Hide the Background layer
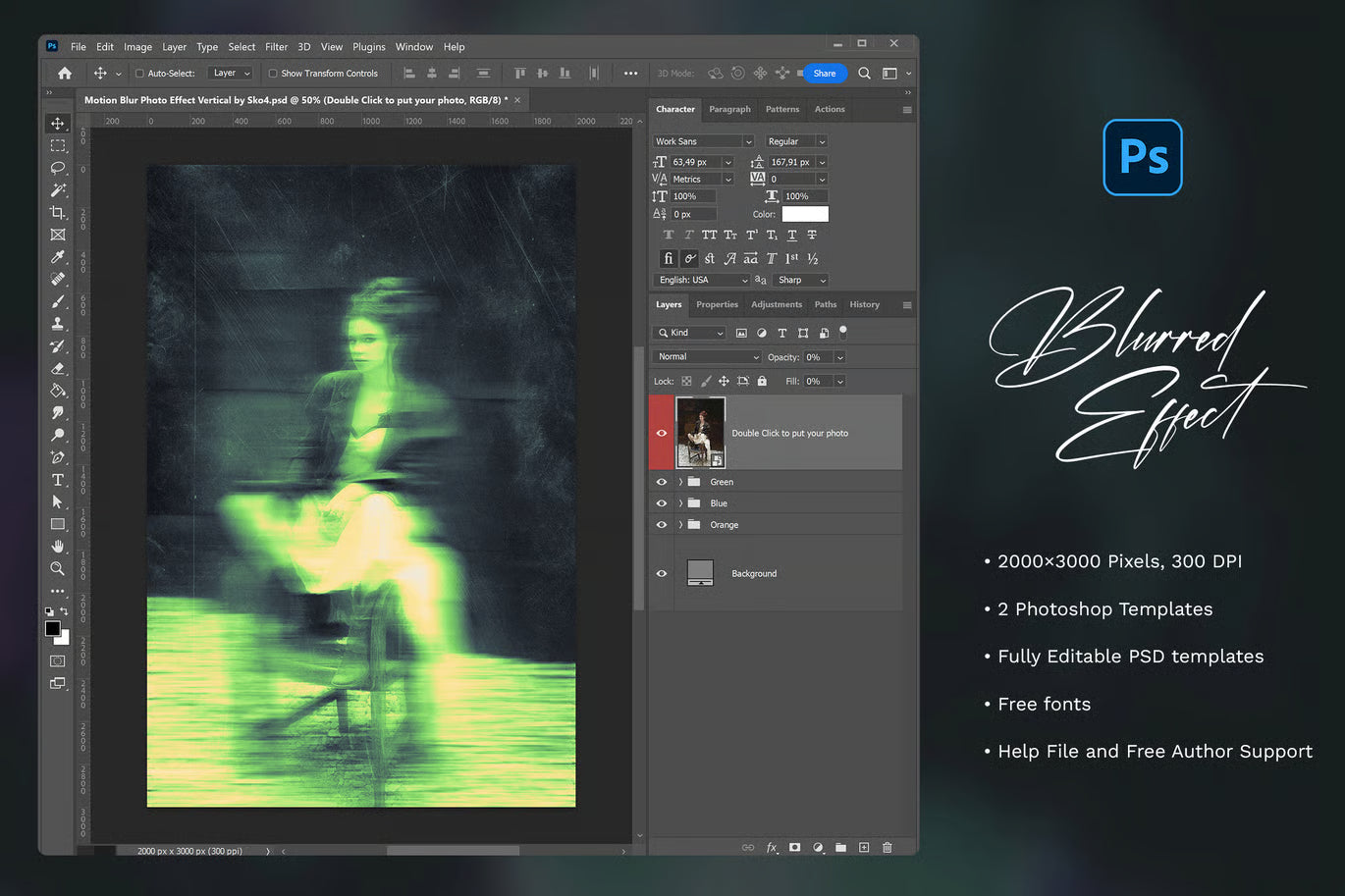The height and width of the screenshot is (896, 1345). pos(662,573)
